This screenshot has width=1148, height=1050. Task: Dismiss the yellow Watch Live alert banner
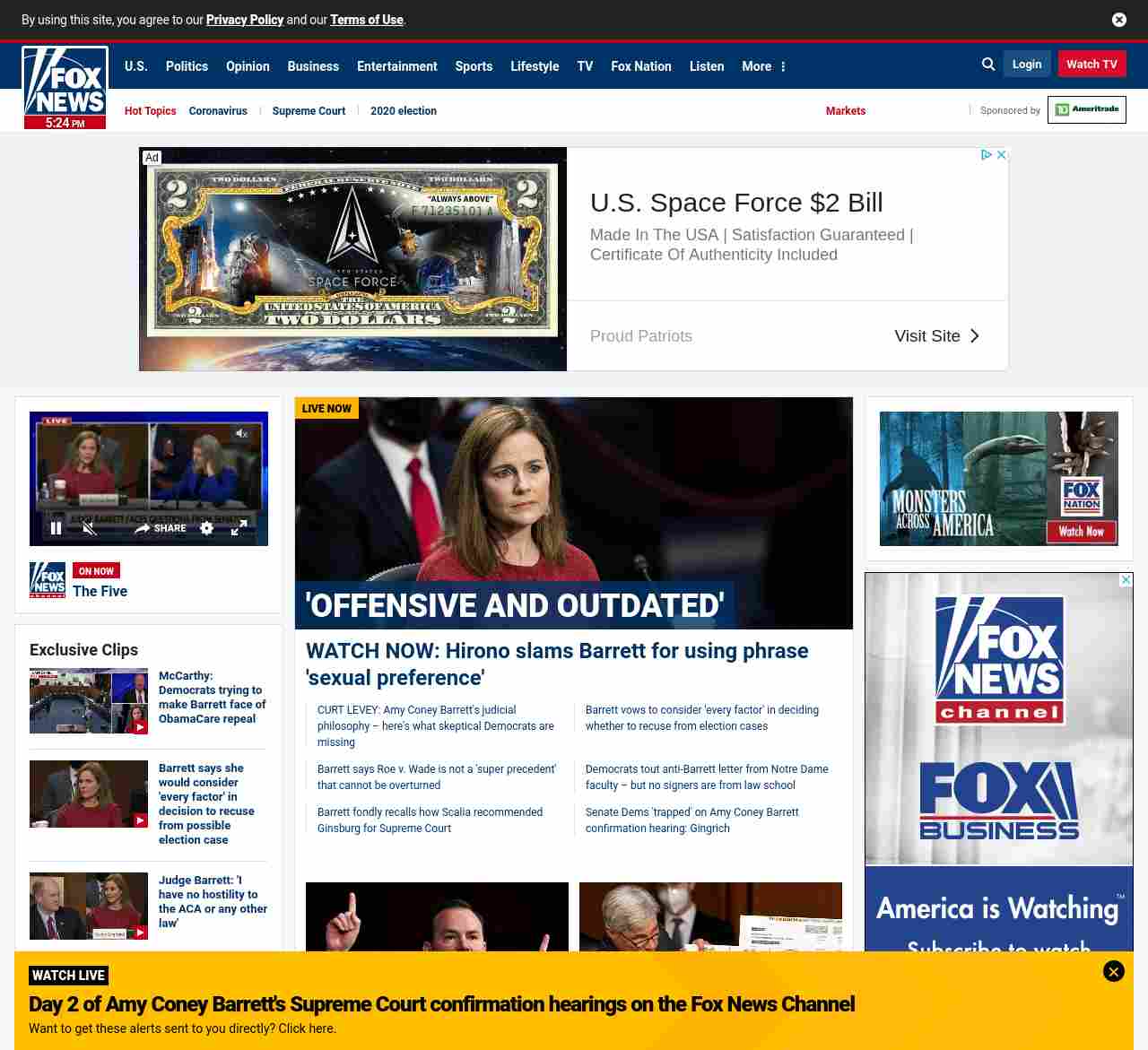[x=1113, y=971]
